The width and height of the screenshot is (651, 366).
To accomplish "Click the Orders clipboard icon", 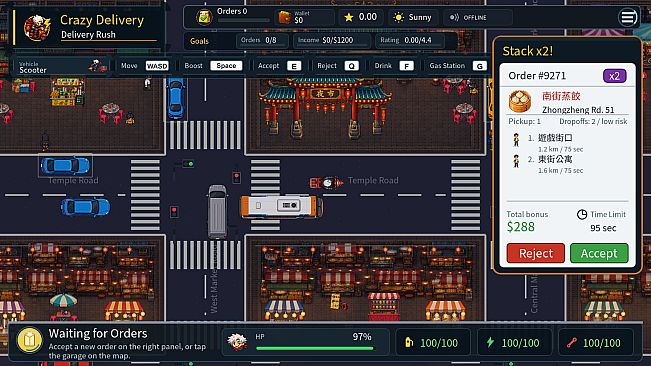I will coord(204,17).
